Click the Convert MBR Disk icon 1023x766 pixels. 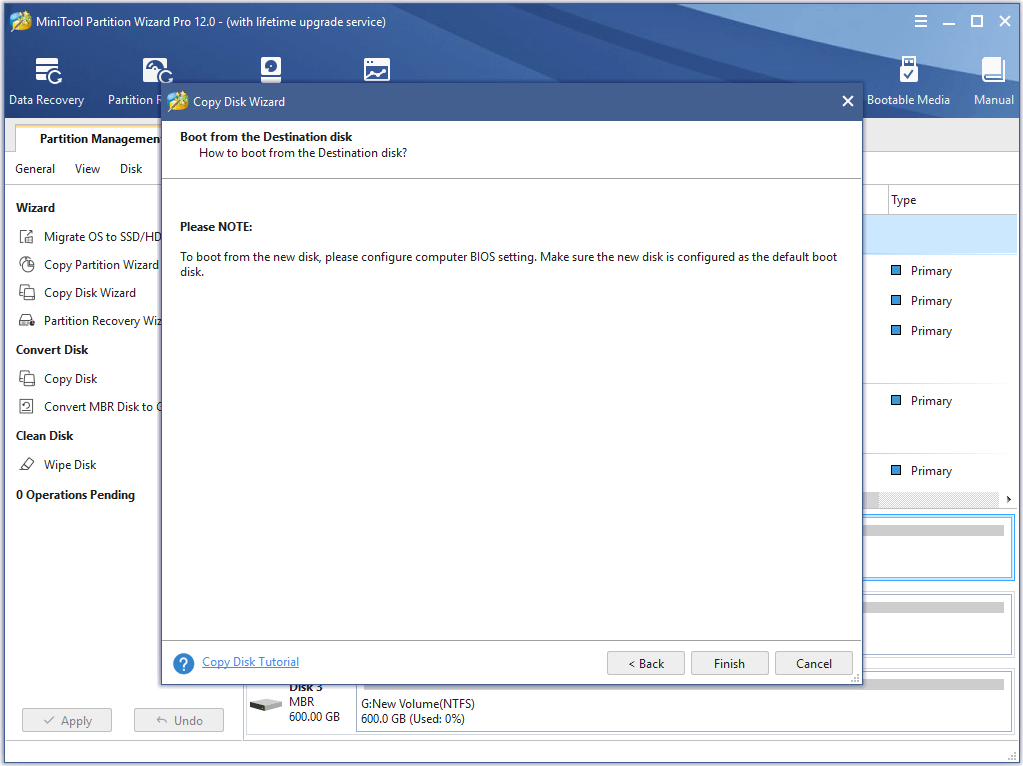(x=27, y=406)
